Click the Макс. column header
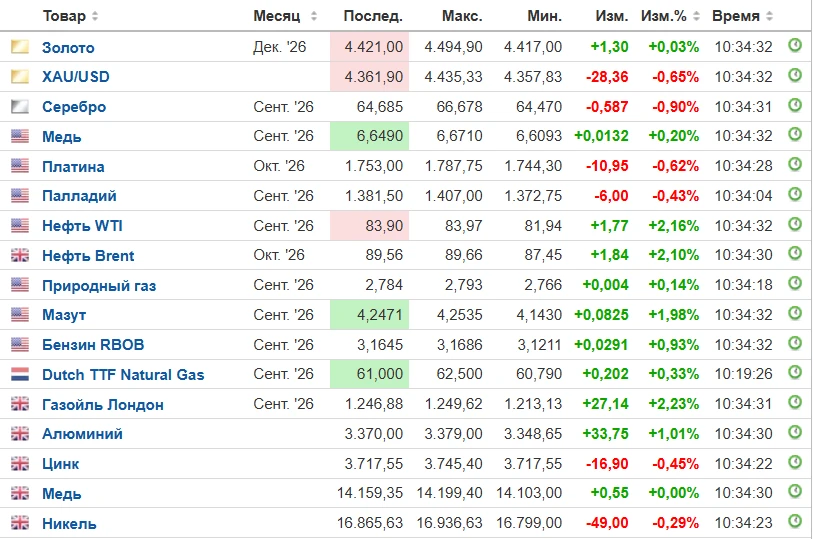 [462, 16]
